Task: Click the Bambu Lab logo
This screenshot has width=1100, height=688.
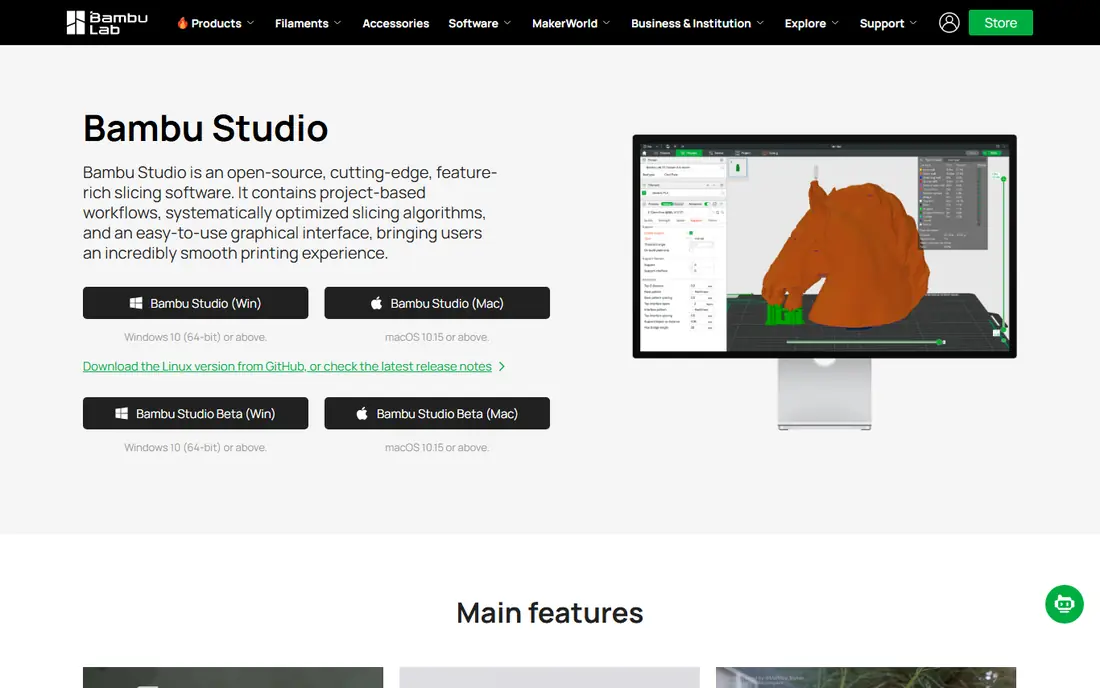Action: pos(107,22)
